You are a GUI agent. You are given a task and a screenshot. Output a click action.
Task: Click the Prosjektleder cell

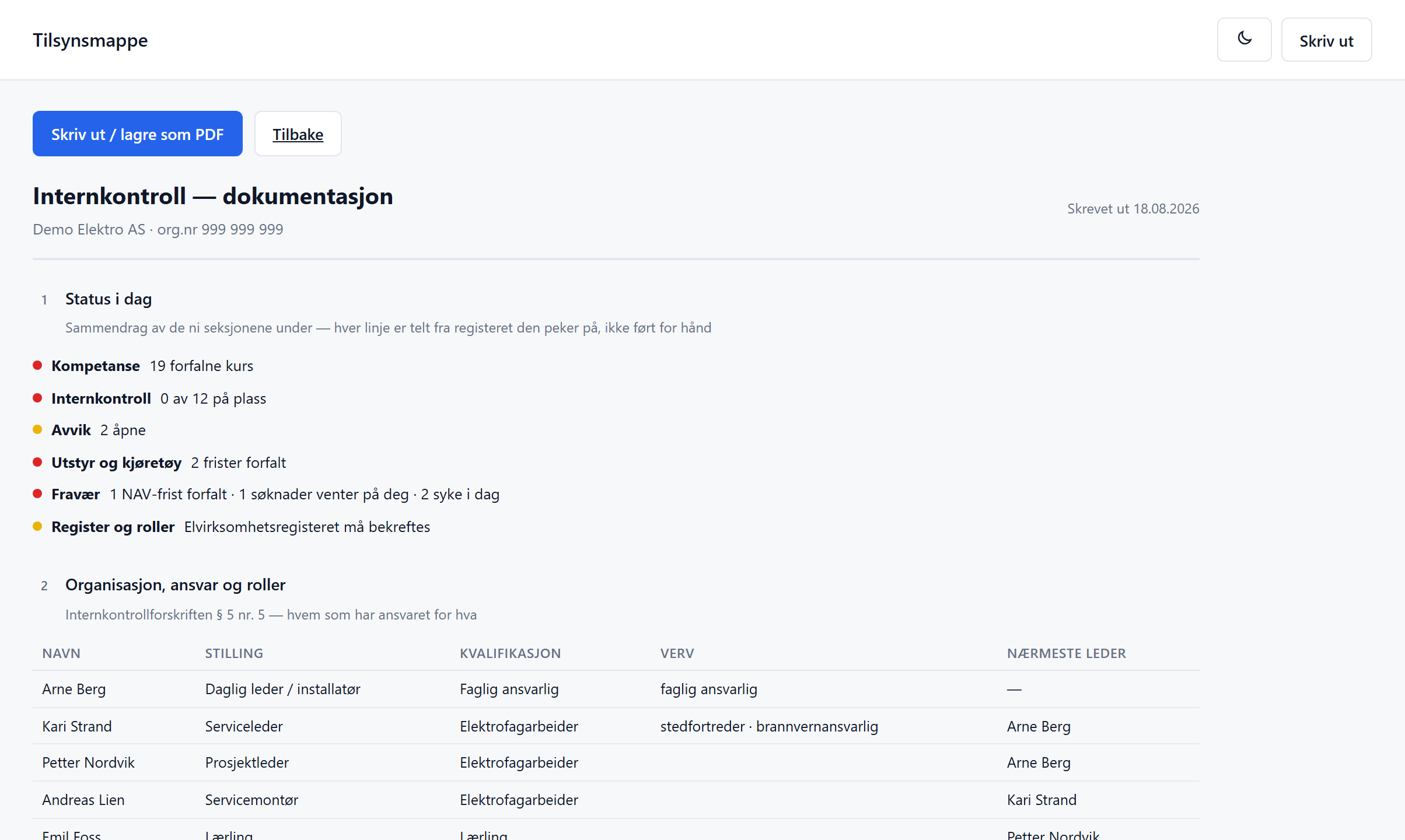point(247,762)
